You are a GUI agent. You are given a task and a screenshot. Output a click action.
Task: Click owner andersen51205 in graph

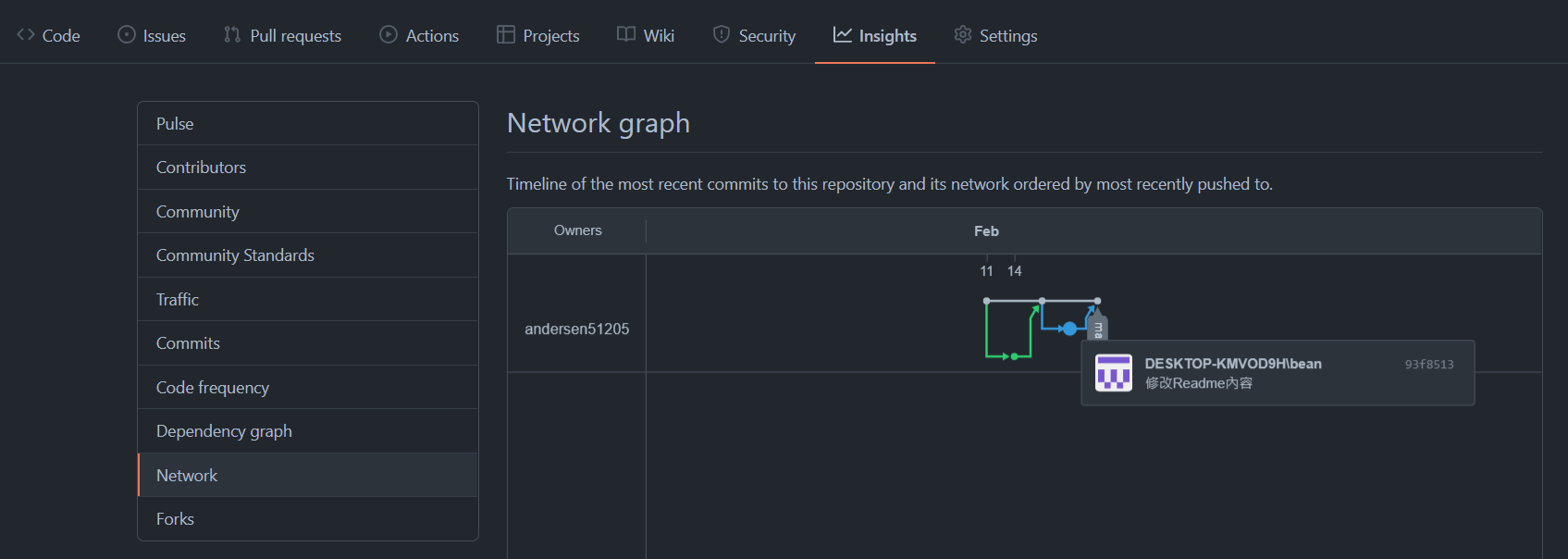coord(577,329)
